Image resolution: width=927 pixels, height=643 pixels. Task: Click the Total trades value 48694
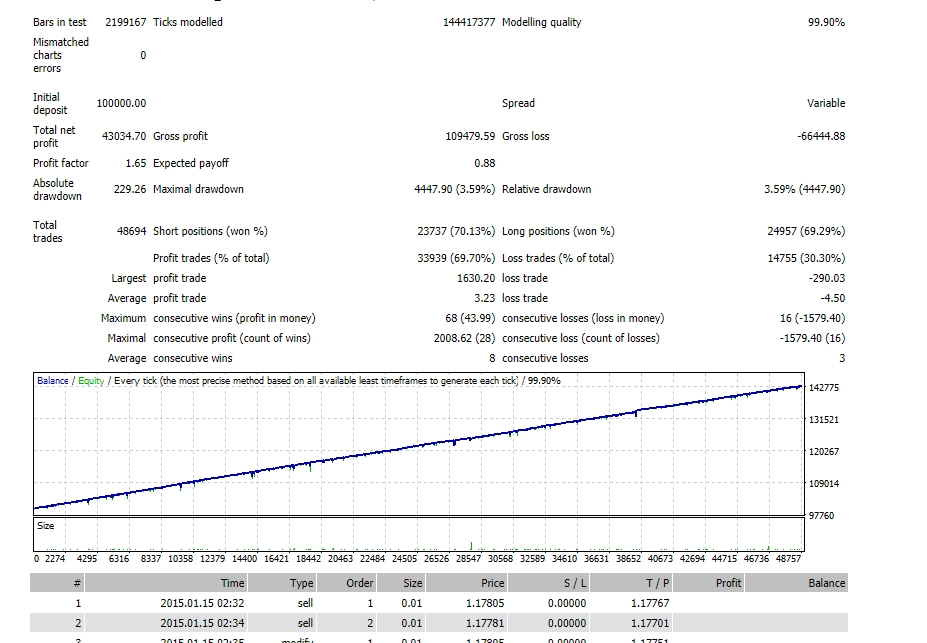pyautogui.click(x=131, y=232)
